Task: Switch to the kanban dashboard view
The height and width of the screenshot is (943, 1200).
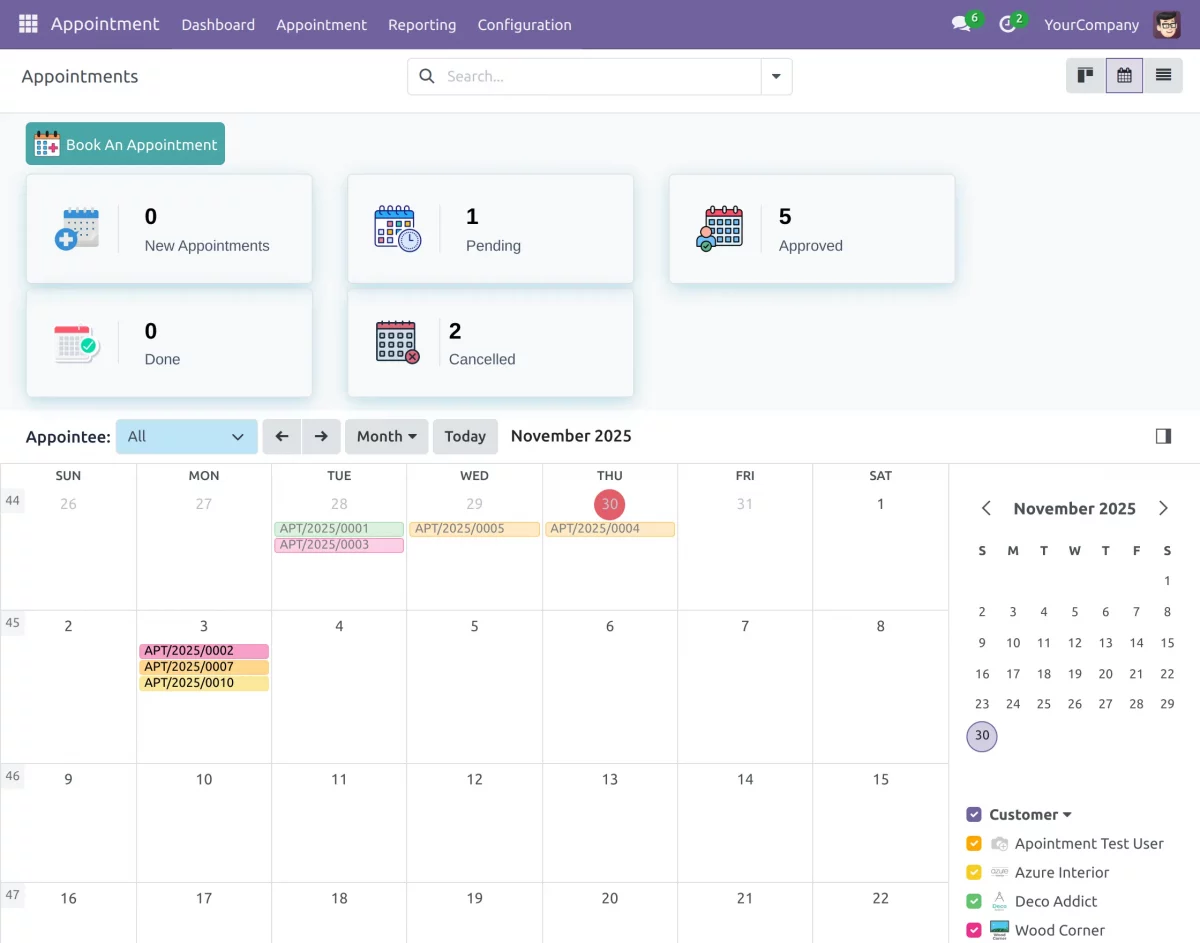Action: (1085, 75)
